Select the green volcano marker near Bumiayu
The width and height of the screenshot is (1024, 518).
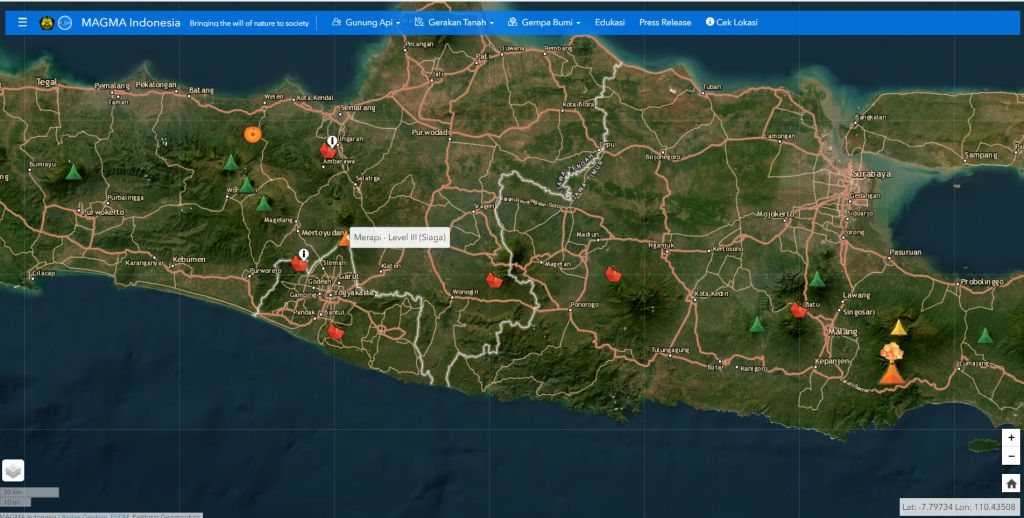73,171
